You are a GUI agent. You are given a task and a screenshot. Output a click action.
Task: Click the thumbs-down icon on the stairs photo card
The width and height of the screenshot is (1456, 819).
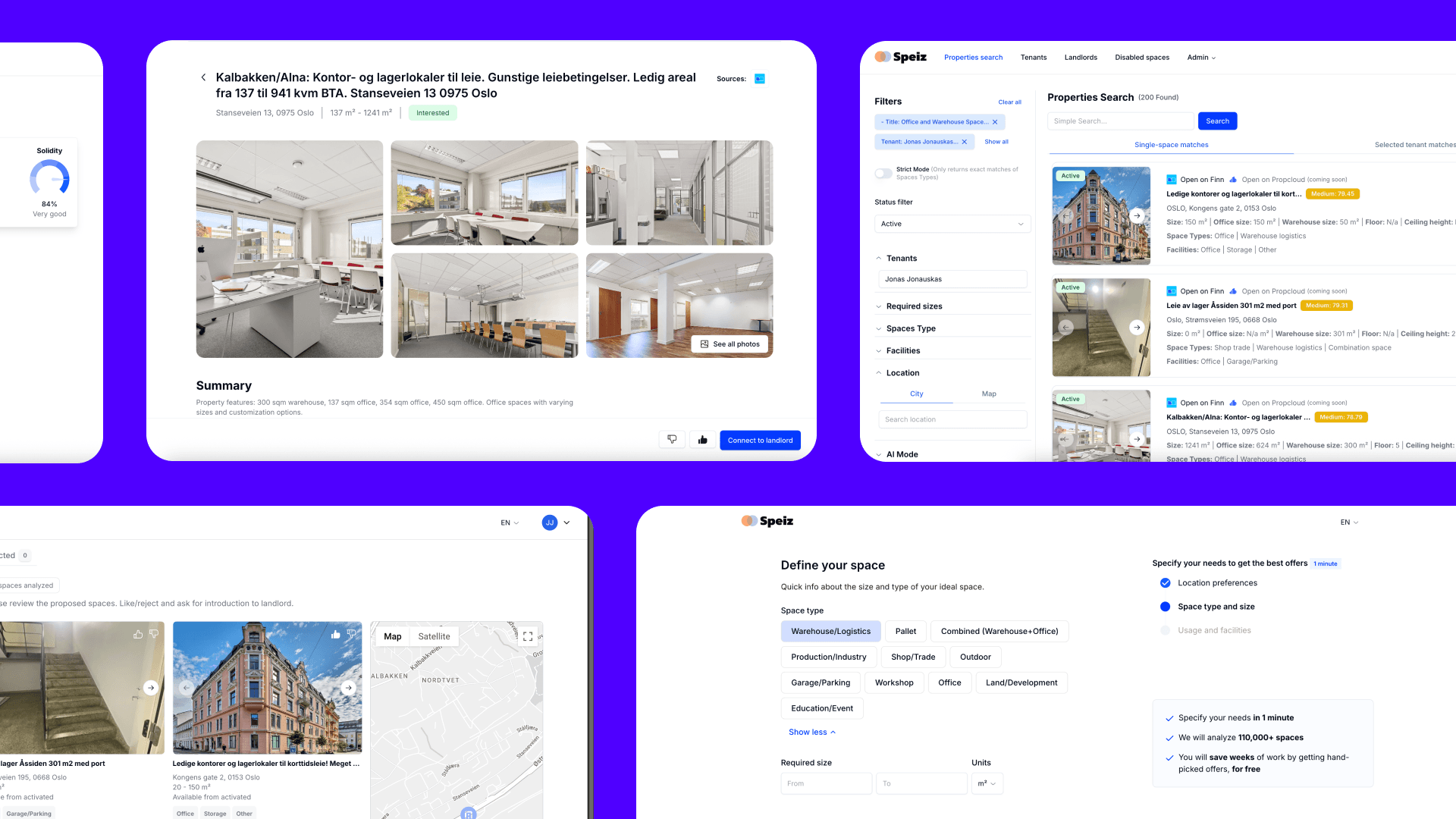[x=155, y=634]
